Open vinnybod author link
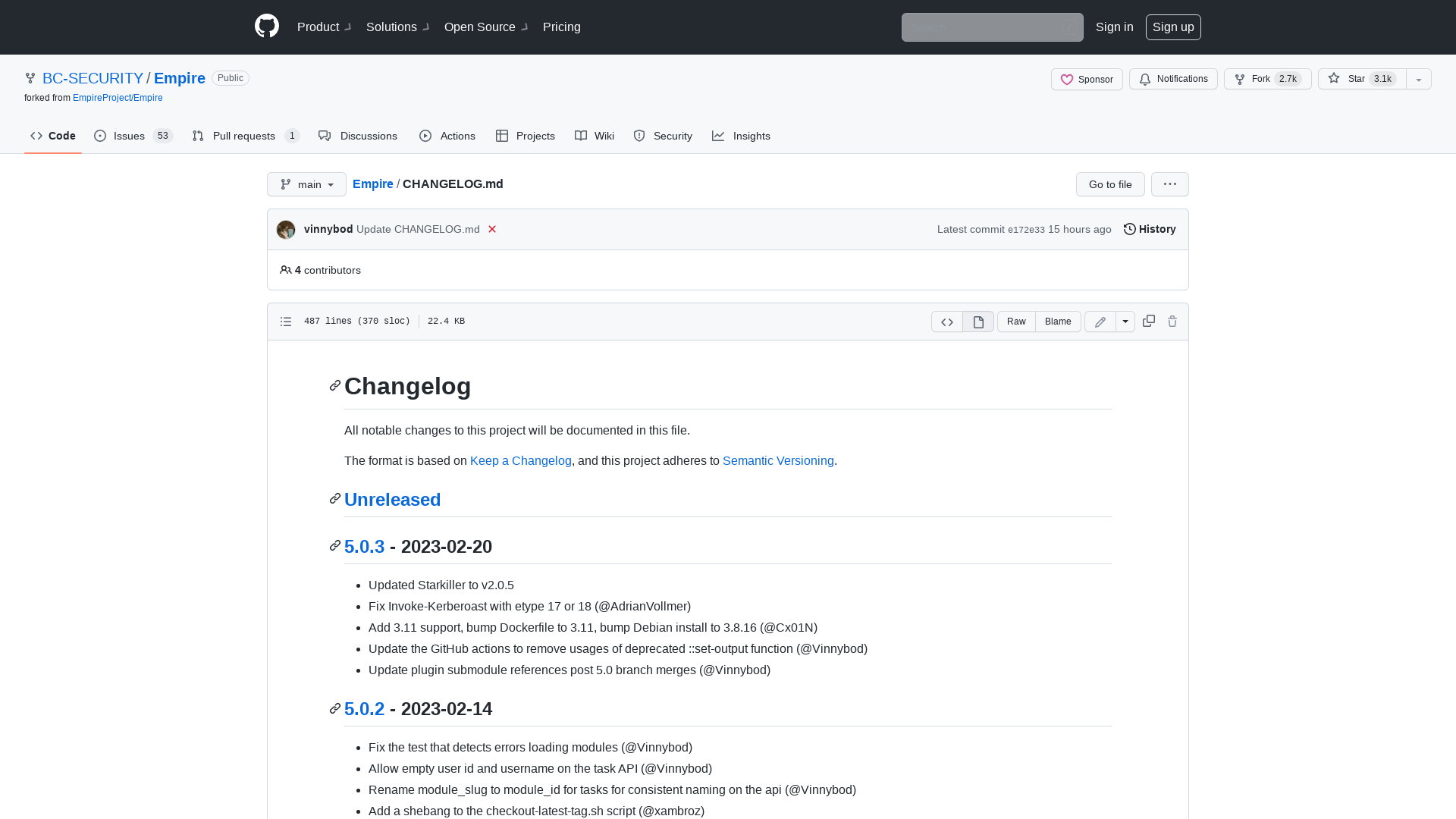 pyautogui.click(x=328, y=229)
